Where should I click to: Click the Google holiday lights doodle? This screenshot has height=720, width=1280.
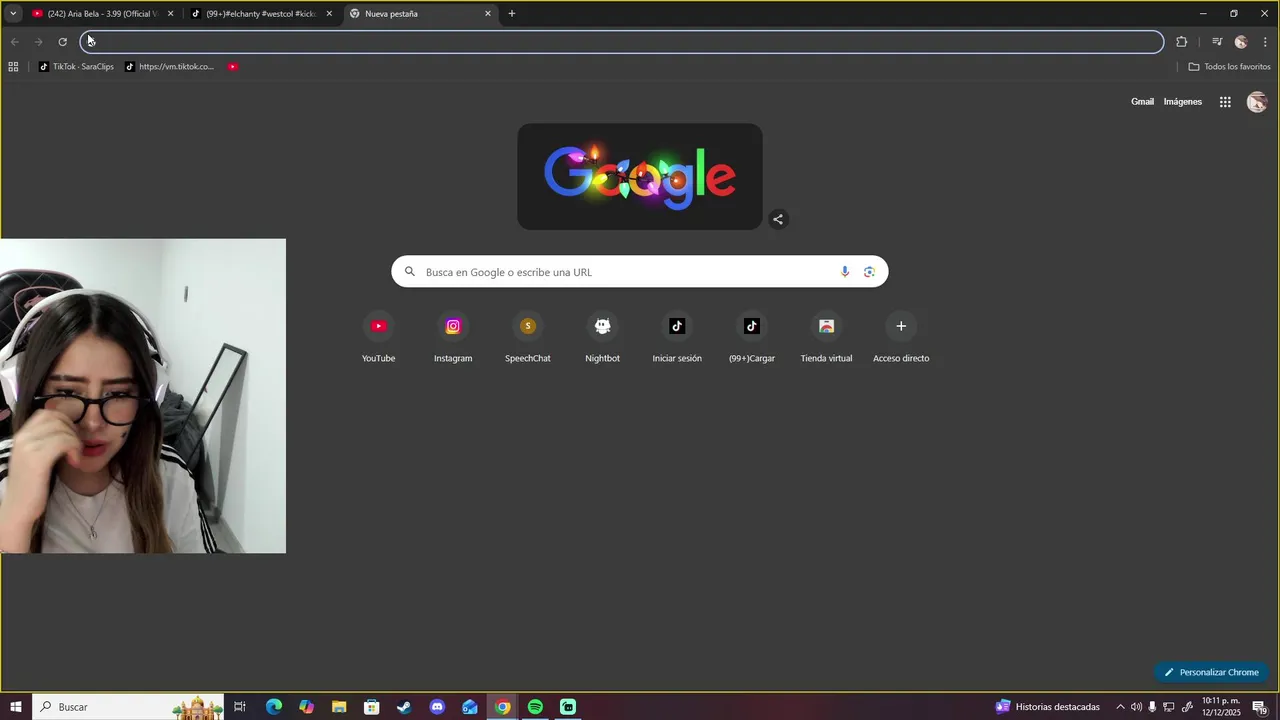click(x=640, y=177)
